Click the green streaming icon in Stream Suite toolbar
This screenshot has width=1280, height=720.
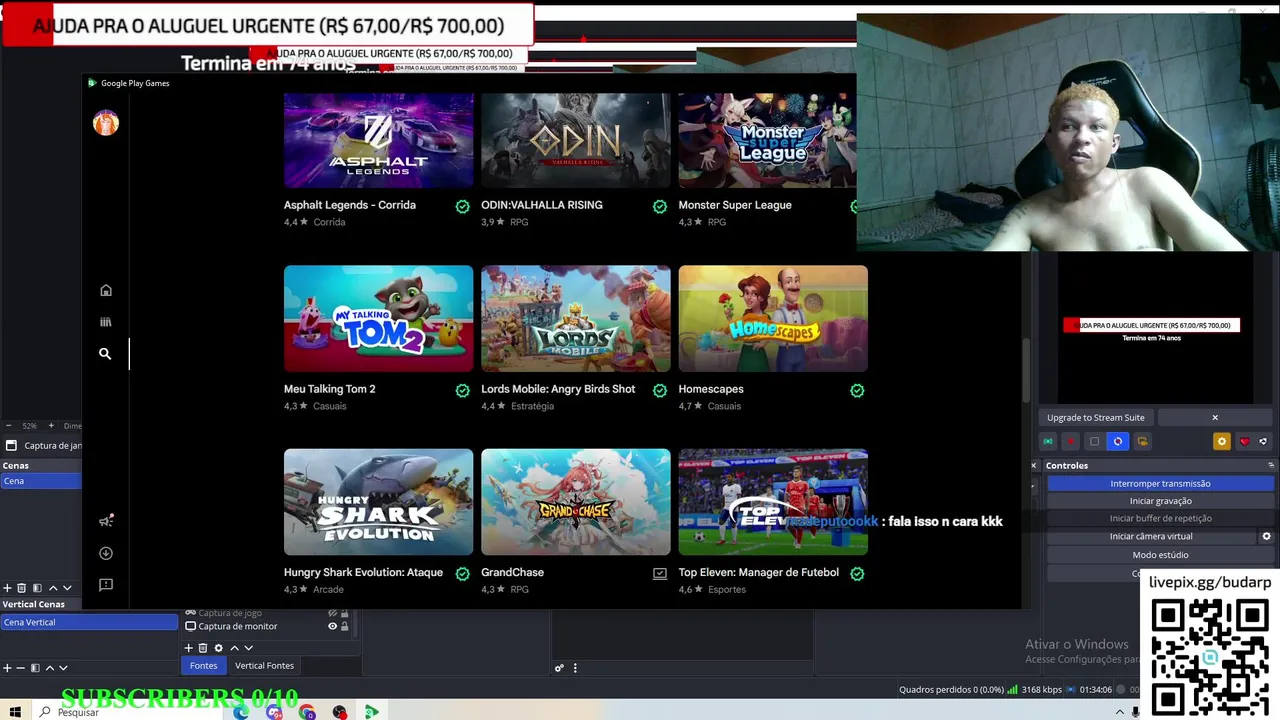click(x=1048, y=441)
